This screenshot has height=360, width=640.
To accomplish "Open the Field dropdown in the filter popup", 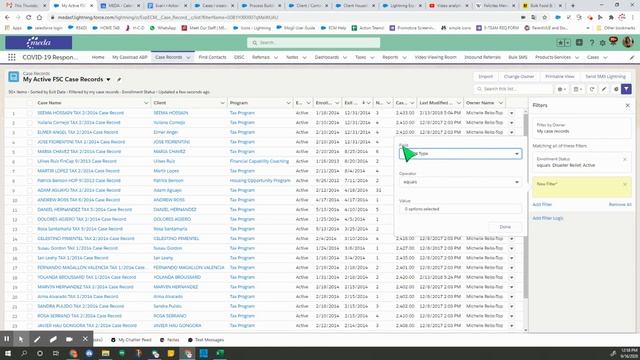I will tap(460, 154).
